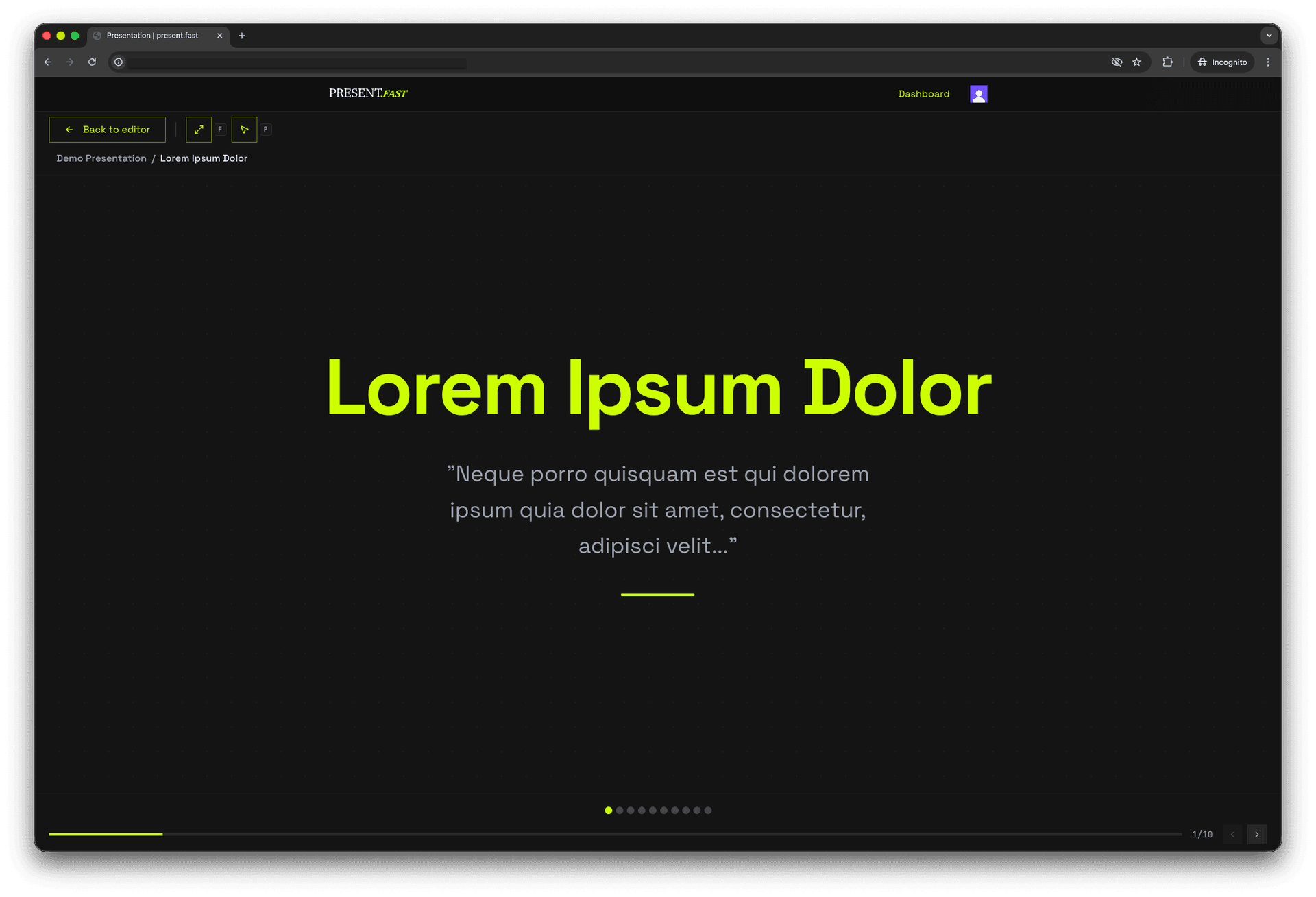Open a new browser tab
The image size is (1316, 897).
click(242, 36)
